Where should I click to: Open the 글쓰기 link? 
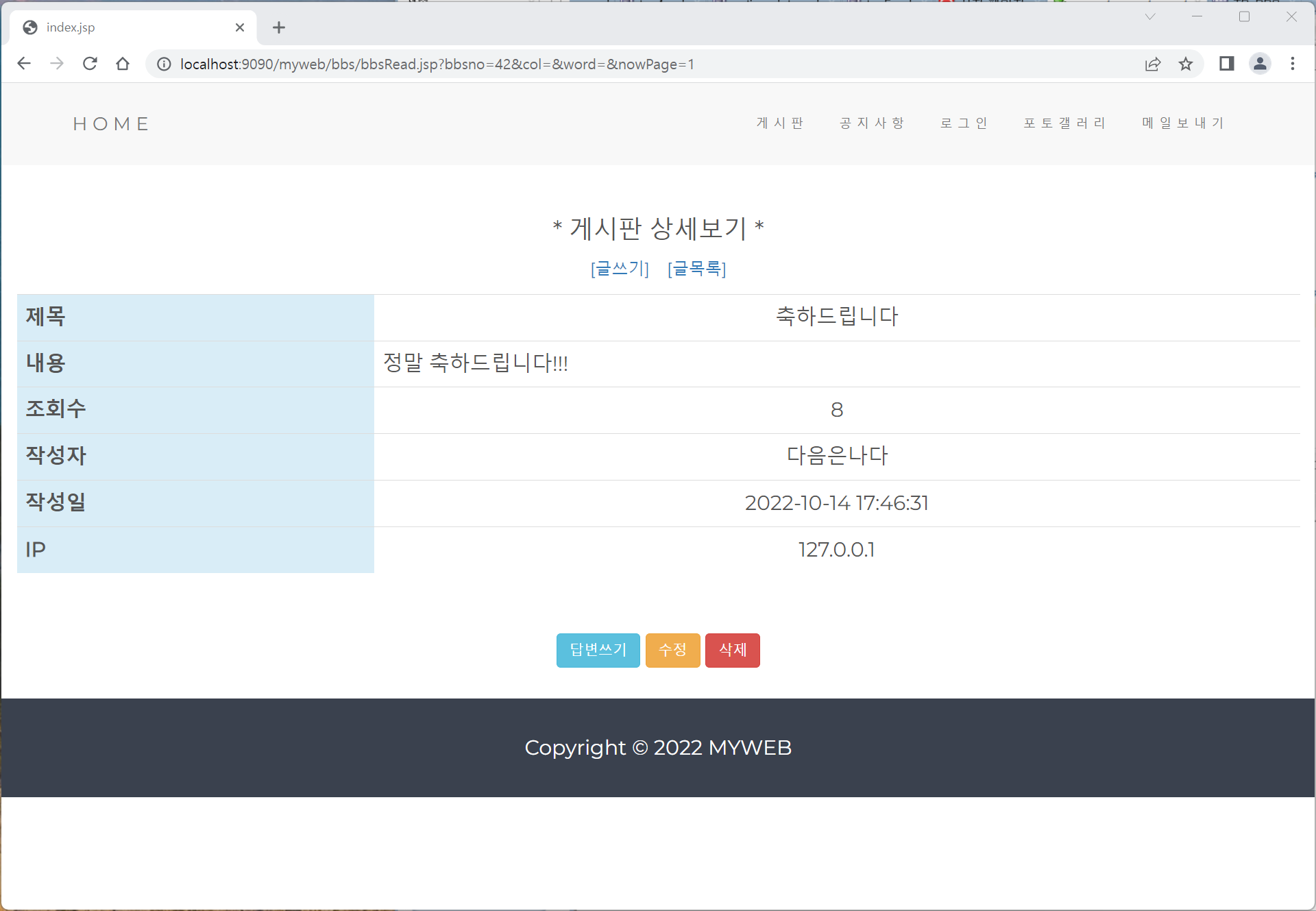click(x=619, y=269)
